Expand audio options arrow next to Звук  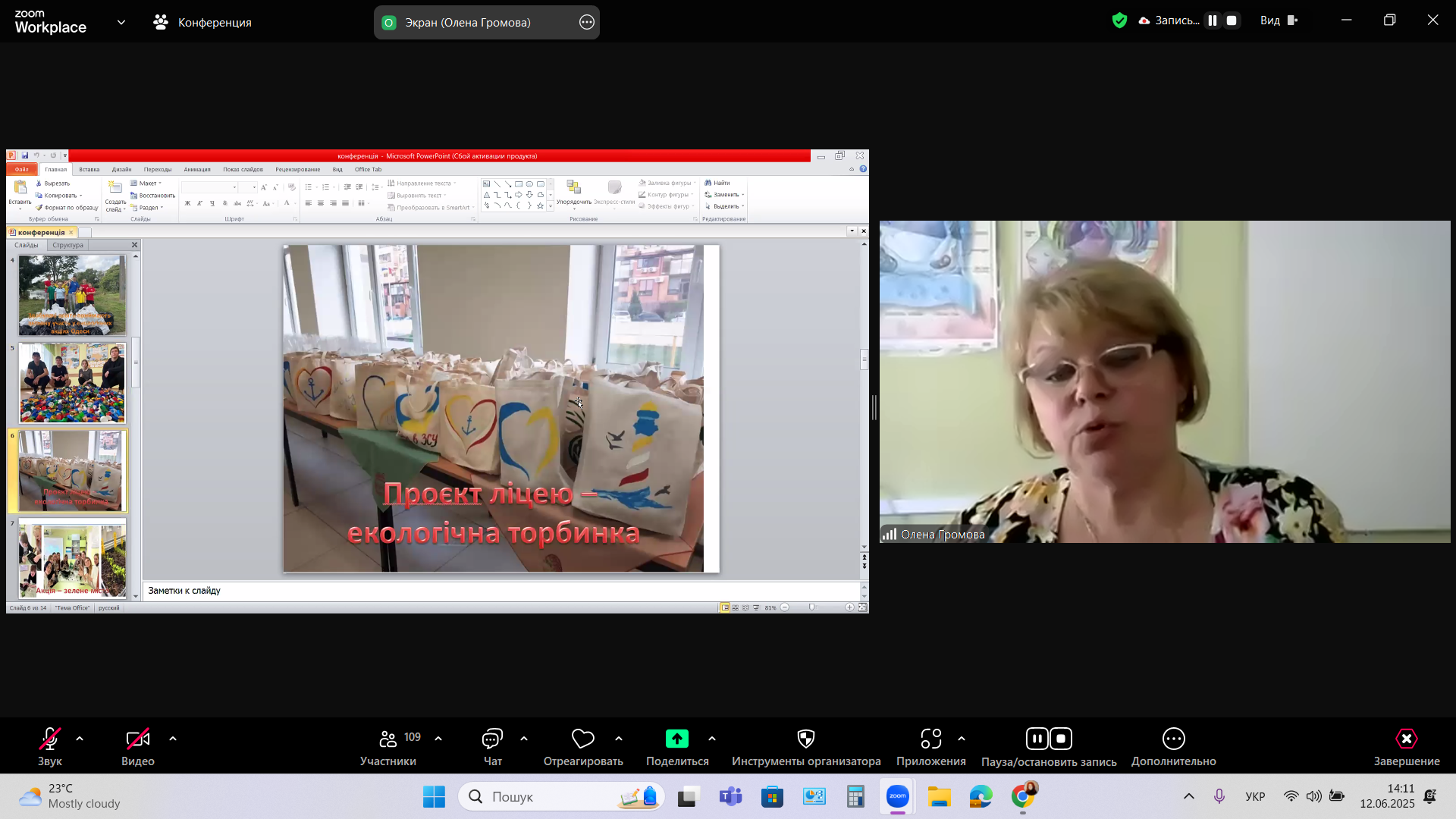coord(80,739)
